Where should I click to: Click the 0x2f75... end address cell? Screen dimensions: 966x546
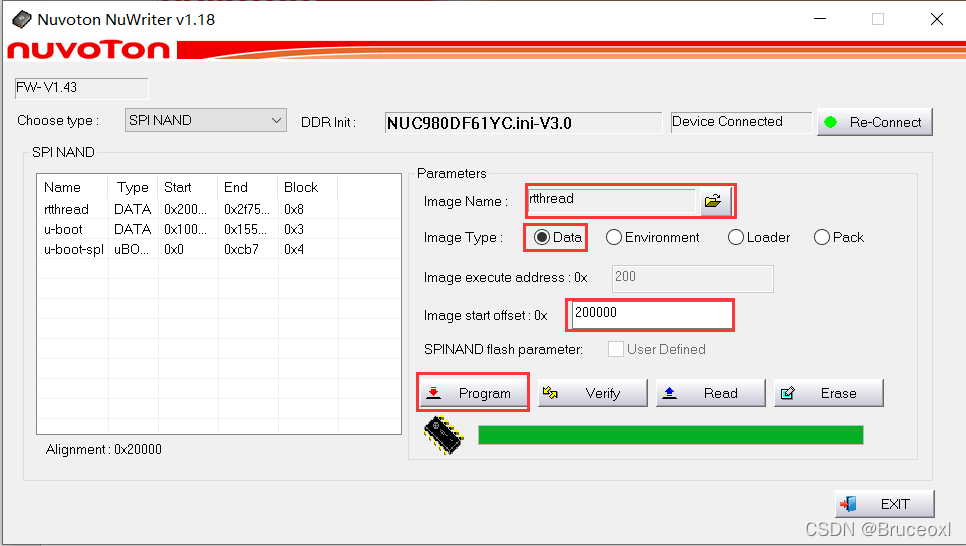[247, 210]
